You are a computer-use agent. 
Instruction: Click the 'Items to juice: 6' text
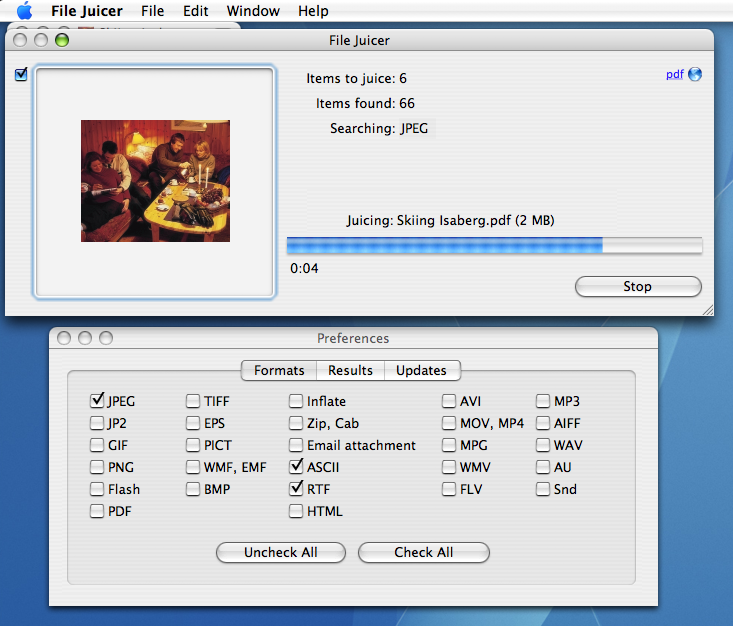coord(356,78)
